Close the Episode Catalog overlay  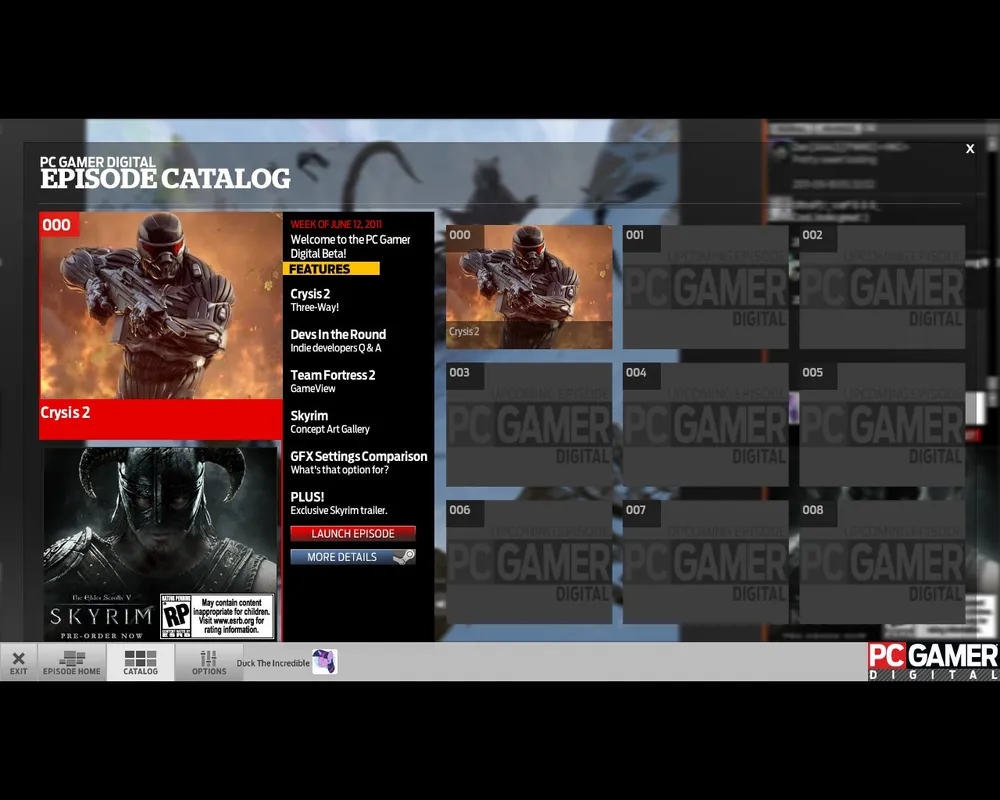pos(969,149)
